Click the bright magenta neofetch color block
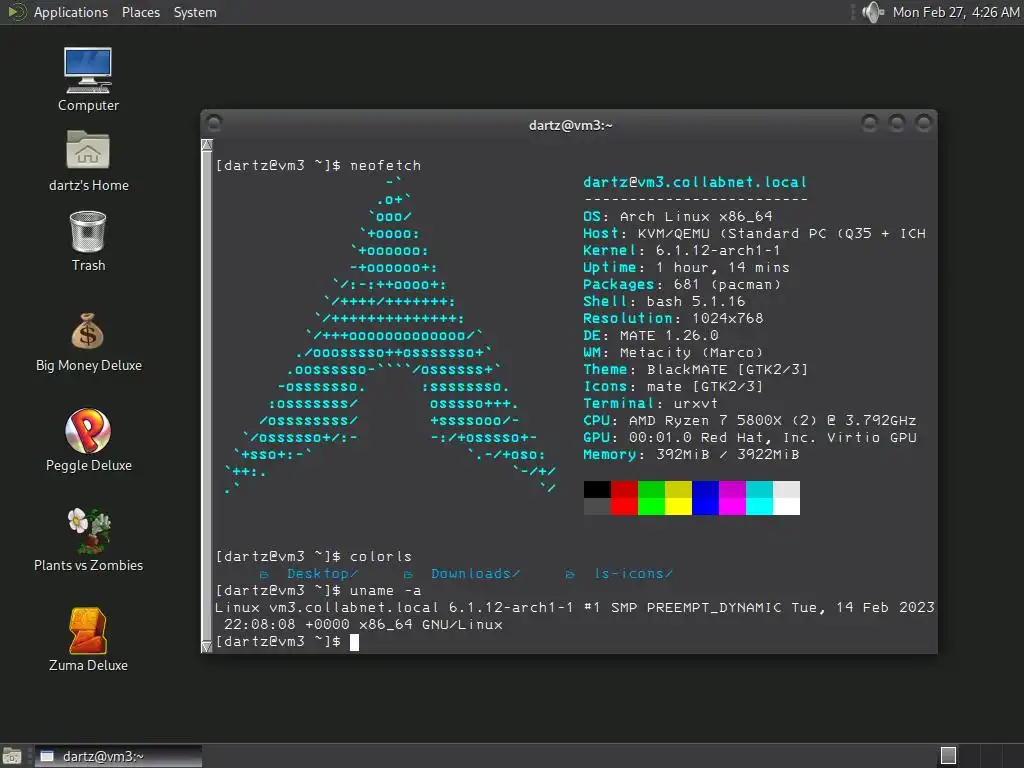Image resolution: width=1024 pixels, height=768 pixels. tap(732, 506)
